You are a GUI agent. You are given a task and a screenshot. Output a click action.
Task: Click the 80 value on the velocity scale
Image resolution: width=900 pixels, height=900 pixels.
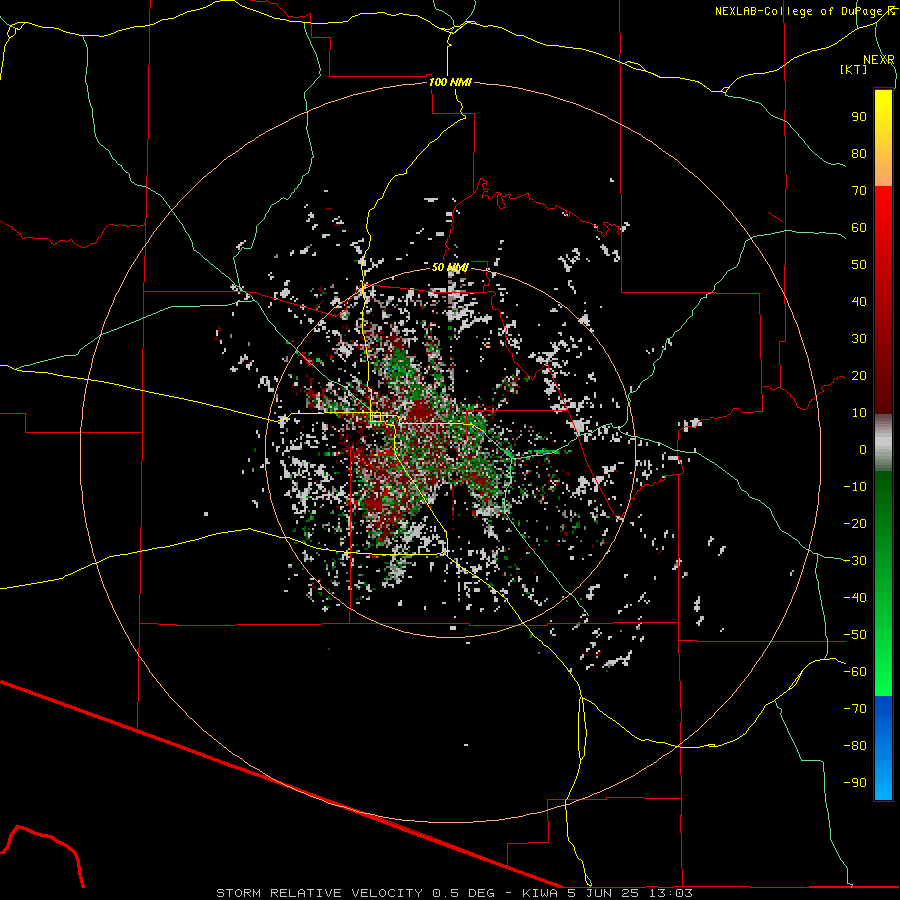click(859, 154)
